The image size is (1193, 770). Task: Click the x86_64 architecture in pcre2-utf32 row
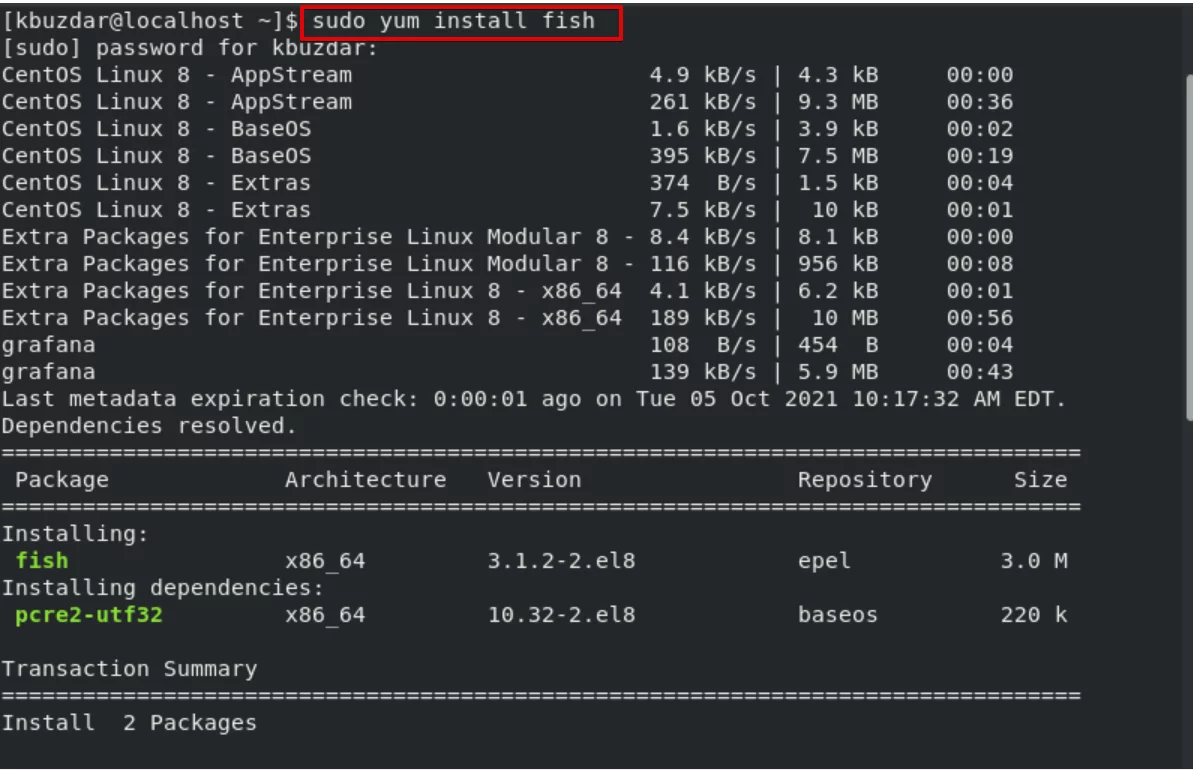coord(326,615)
